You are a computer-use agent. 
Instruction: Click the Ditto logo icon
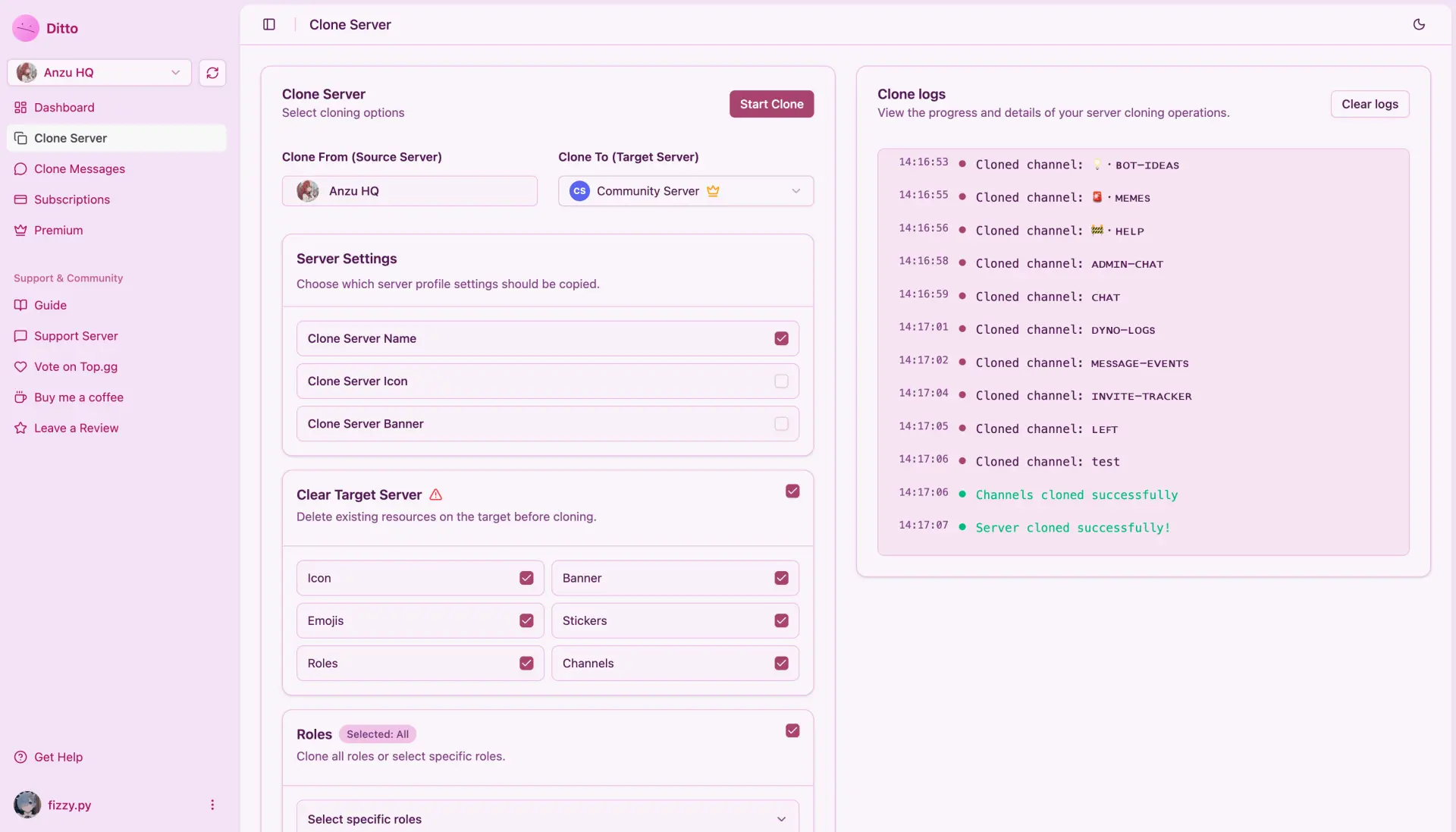tap(26, 28)
